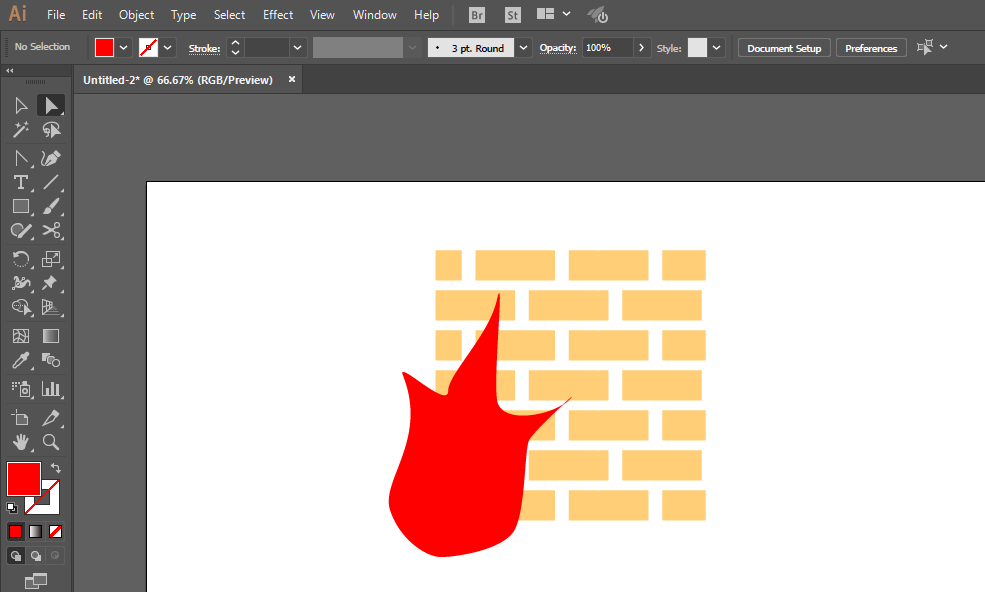Select the Slice tool
Screen dimensions: 985x592
[x=51, y=418]
